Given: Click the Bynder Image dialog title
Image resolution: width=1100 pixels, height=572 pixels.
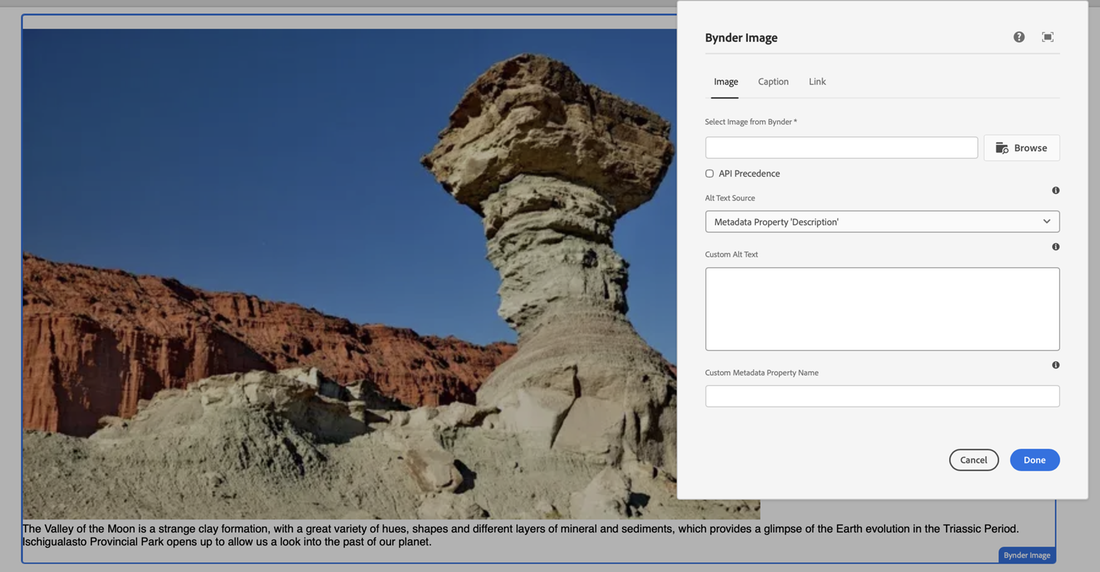Looking at the screenshot, I should coord(741,38).
